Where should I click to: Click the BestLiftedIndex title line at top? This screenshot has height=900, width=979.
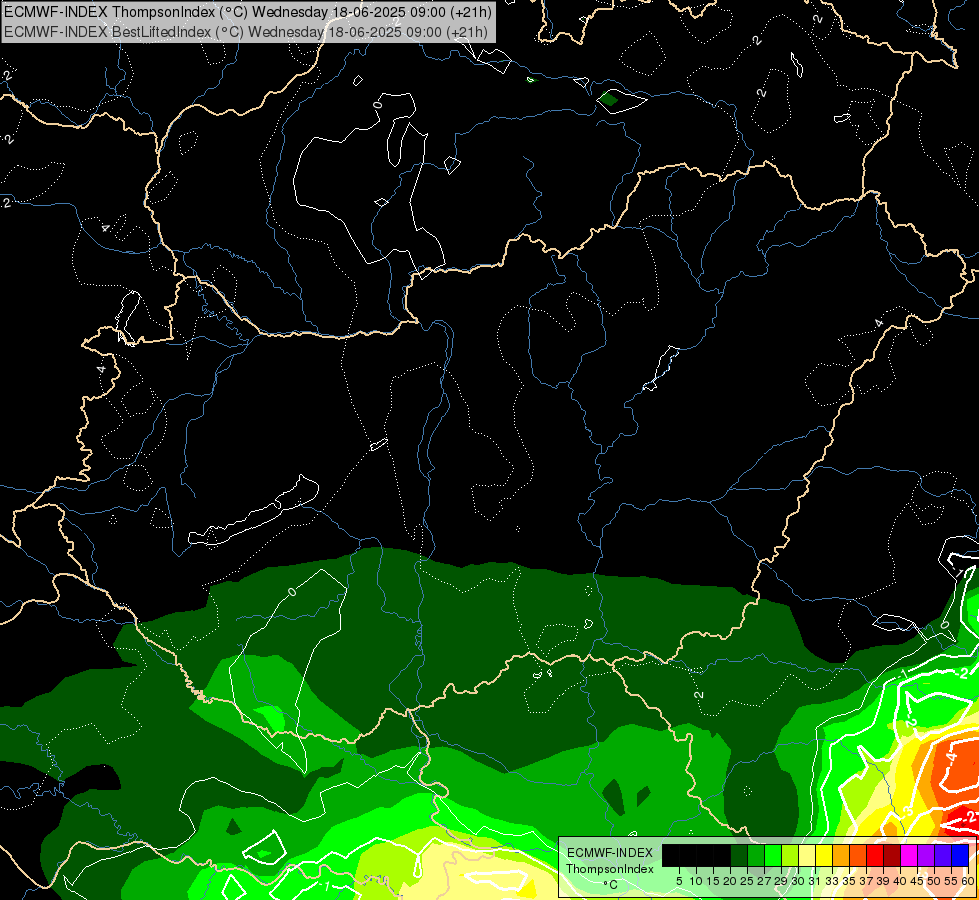tap(246, 31)
